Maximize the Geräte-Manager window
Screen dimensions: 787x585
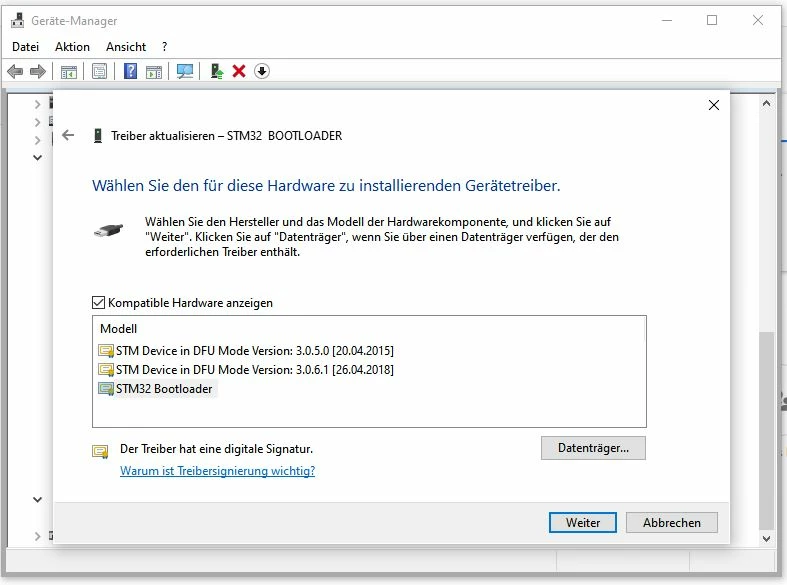[712, 20]
